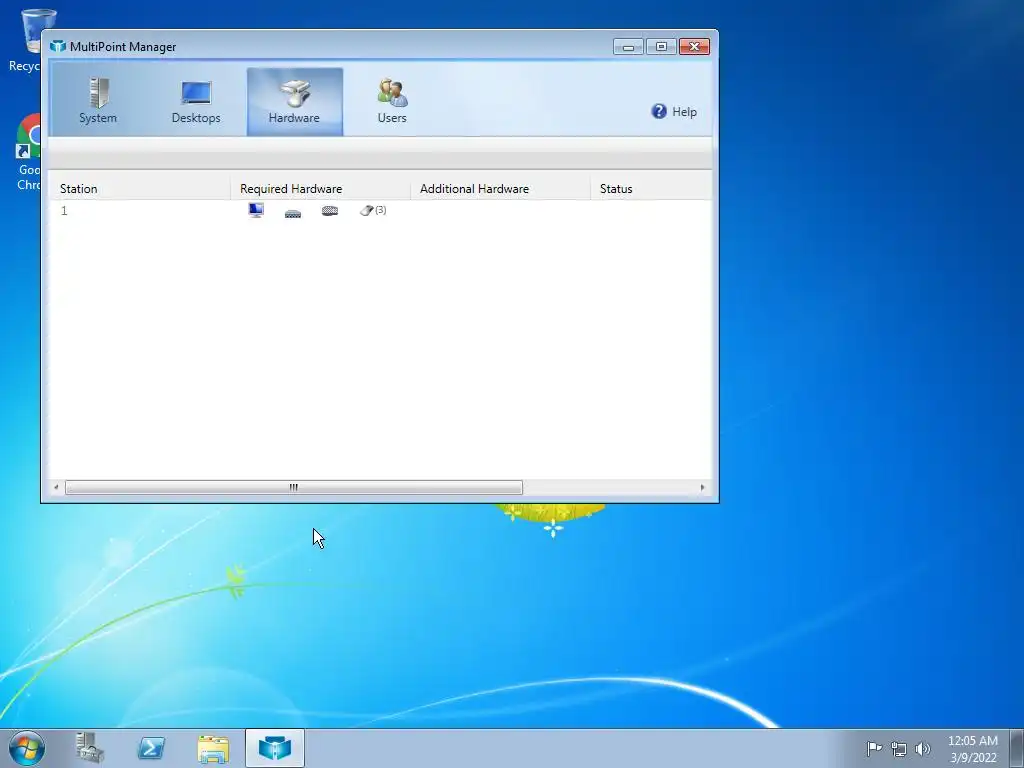
Task: Click the keyboard icon for station 1
Action: 330,210
